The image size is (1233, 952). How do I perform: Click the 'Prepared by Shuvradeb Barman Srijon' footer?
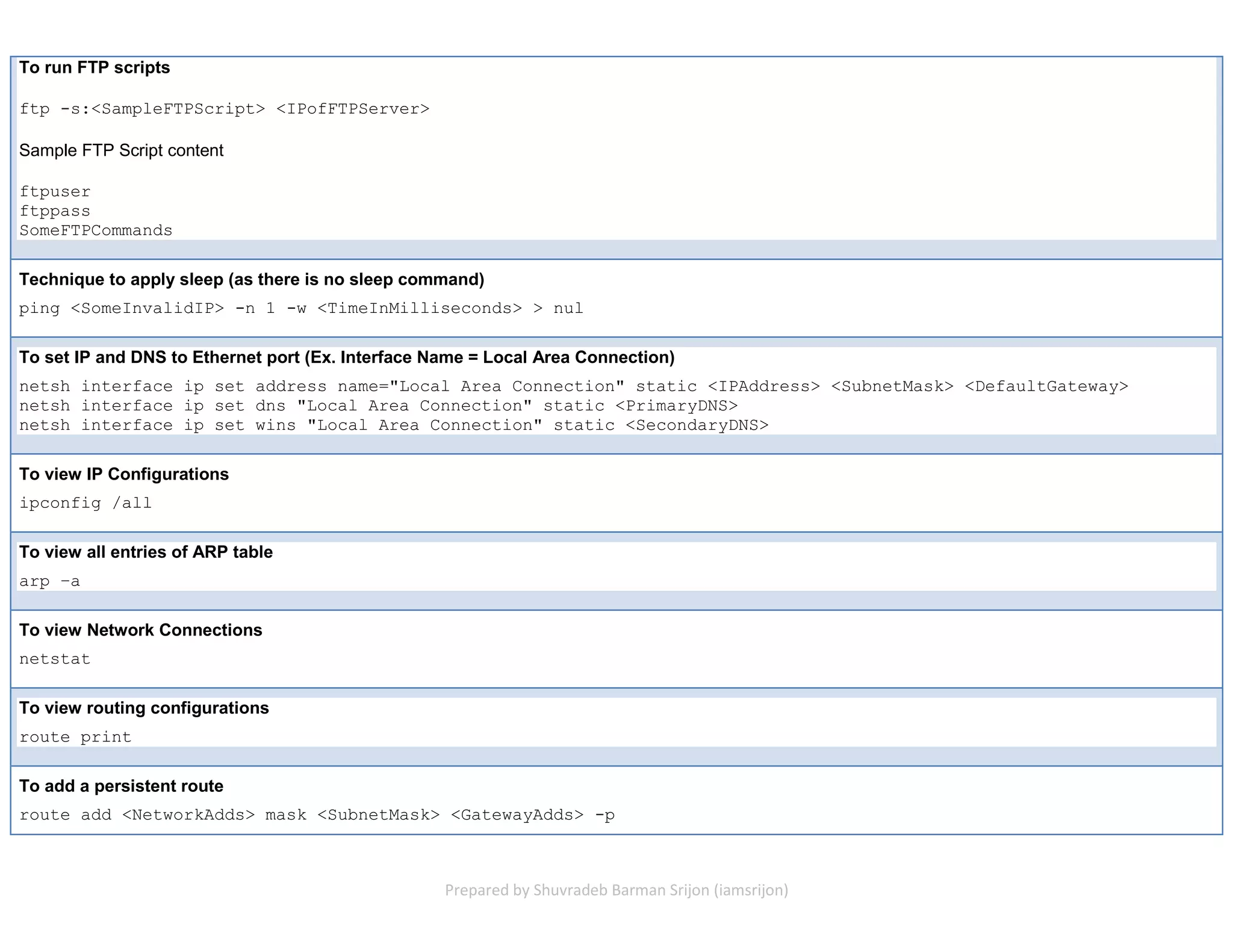616,890
